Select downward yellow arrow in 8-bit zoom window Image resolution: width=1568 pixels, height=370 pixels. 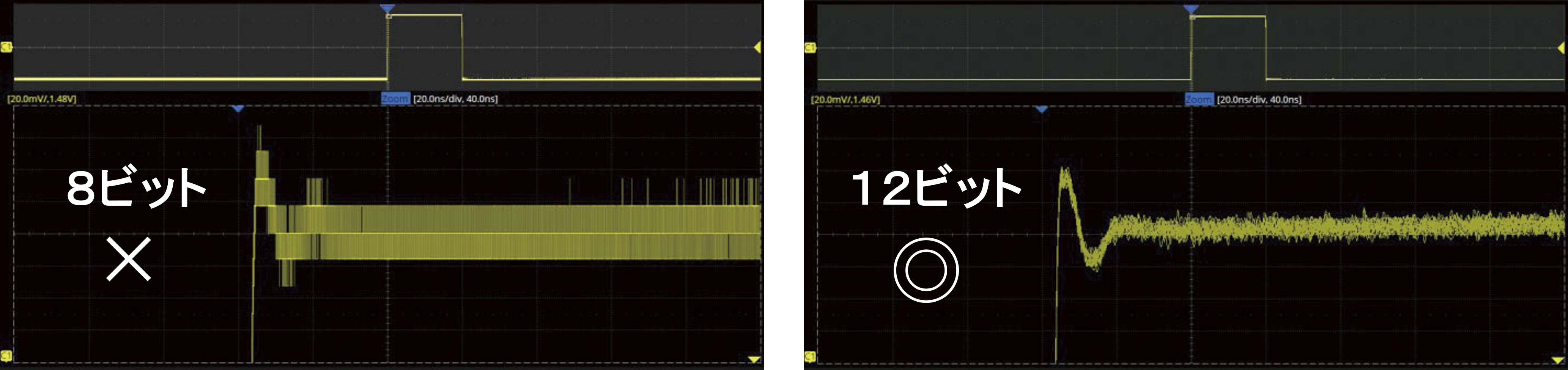[754, 360]
